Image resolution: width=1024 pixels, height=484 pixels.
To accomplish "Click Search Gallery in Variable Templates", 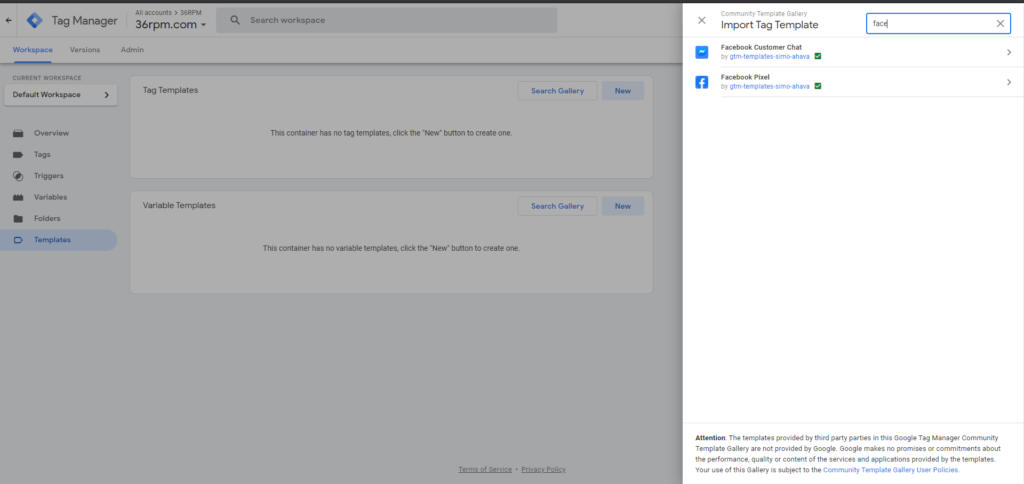I will pyautogui.click(x=558, y=206).
